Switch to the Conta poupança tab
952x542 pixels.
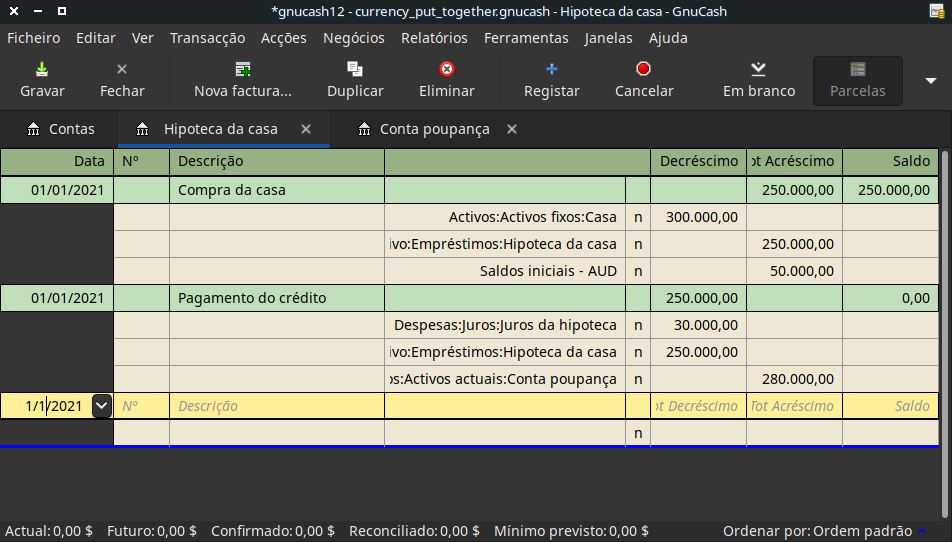click(434, 129)
